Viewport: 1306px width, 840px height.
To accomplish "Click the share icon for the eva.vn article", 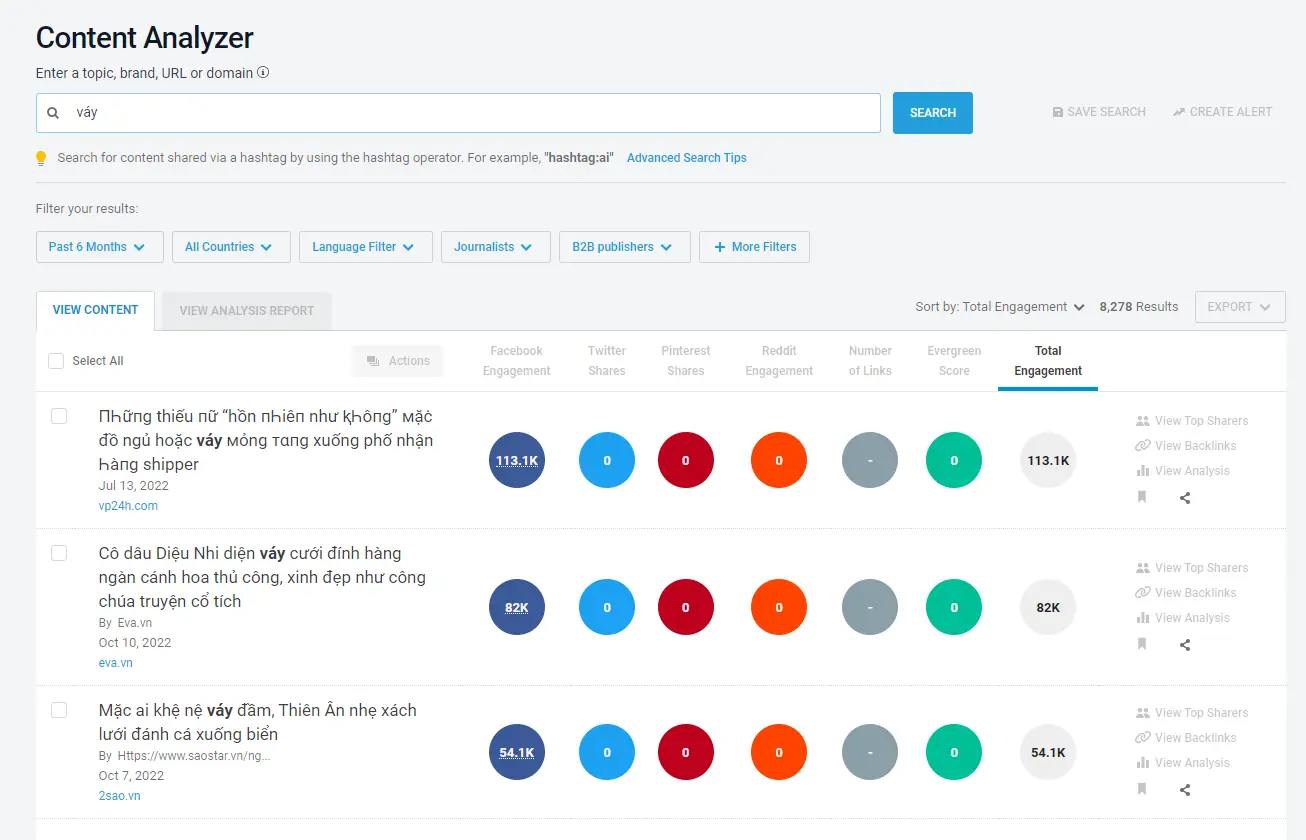I will 1185,645.
